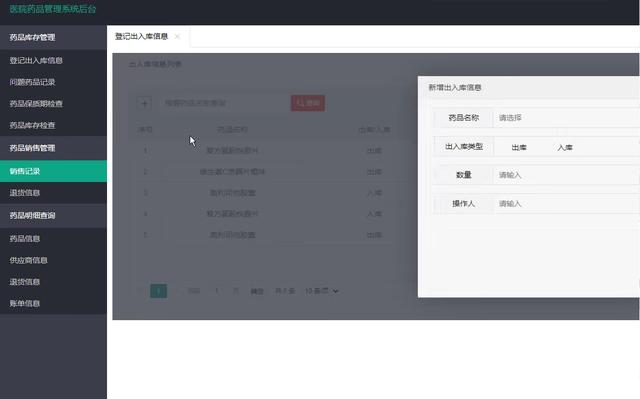Open 药品保质期检查 in the sidebar

53,104
